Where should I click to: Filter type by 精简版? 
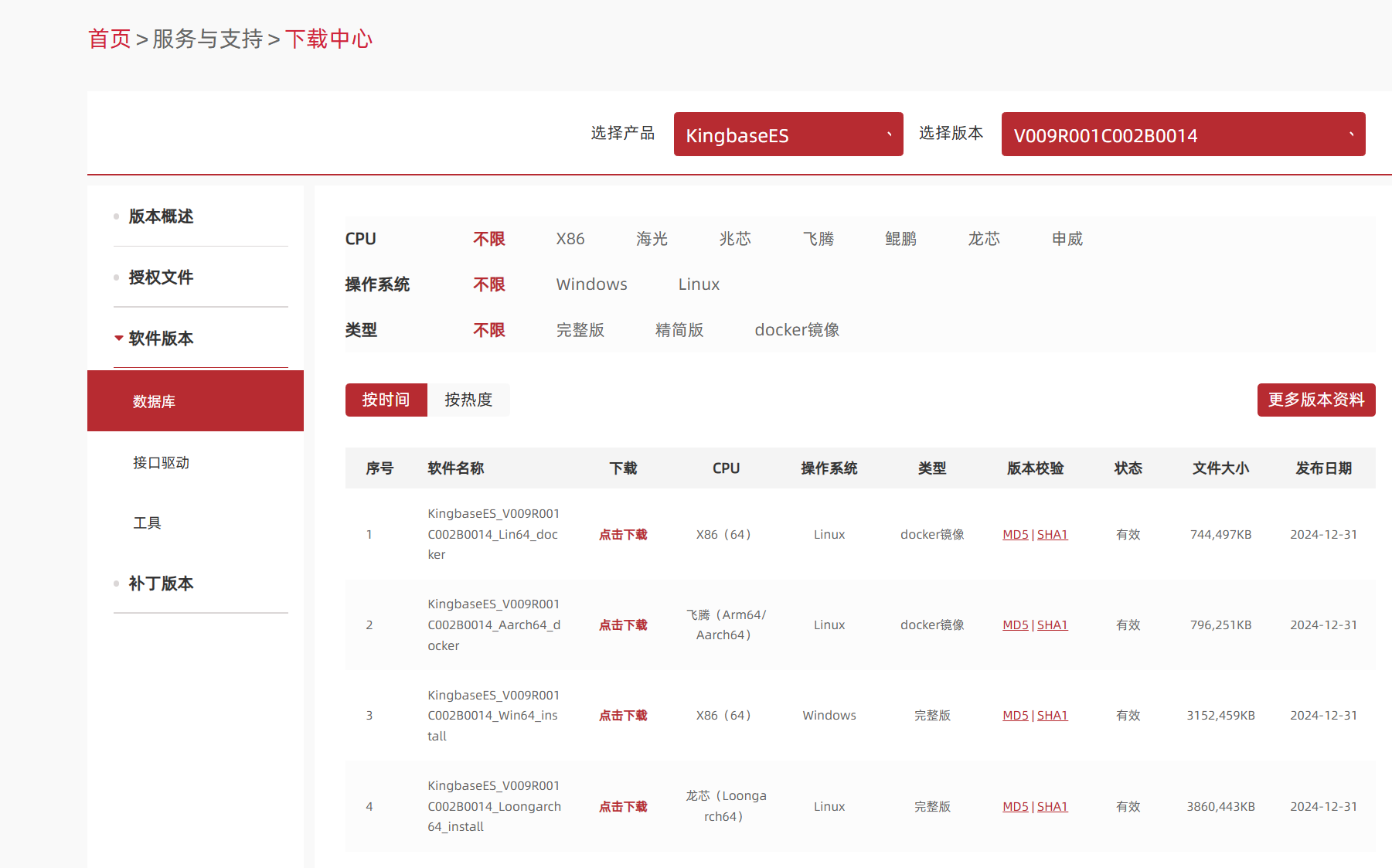[679, 330]
